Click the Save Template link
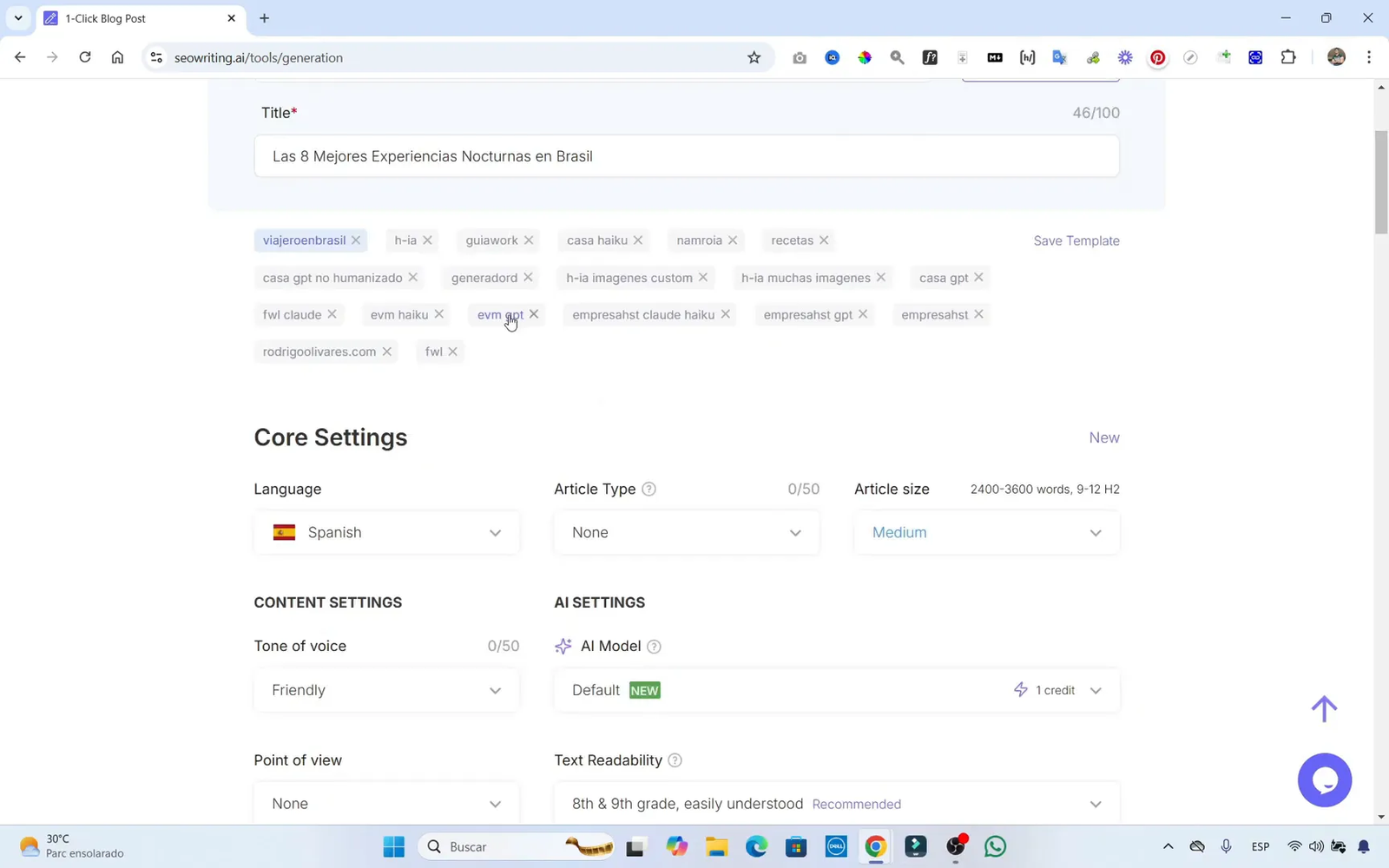 click(1076, 240)
